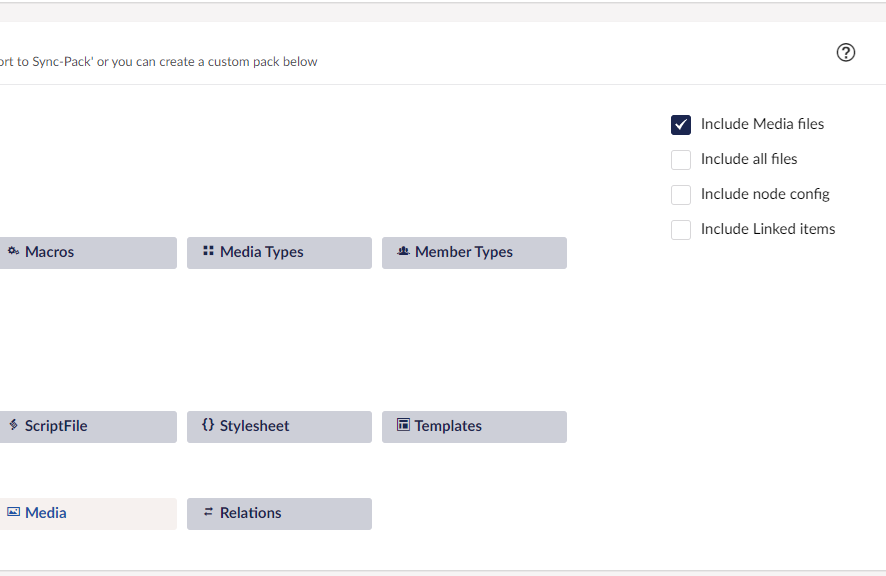Click the picture icon beside Media
This screenshot has height=576, width=886.
pos(14,512)
